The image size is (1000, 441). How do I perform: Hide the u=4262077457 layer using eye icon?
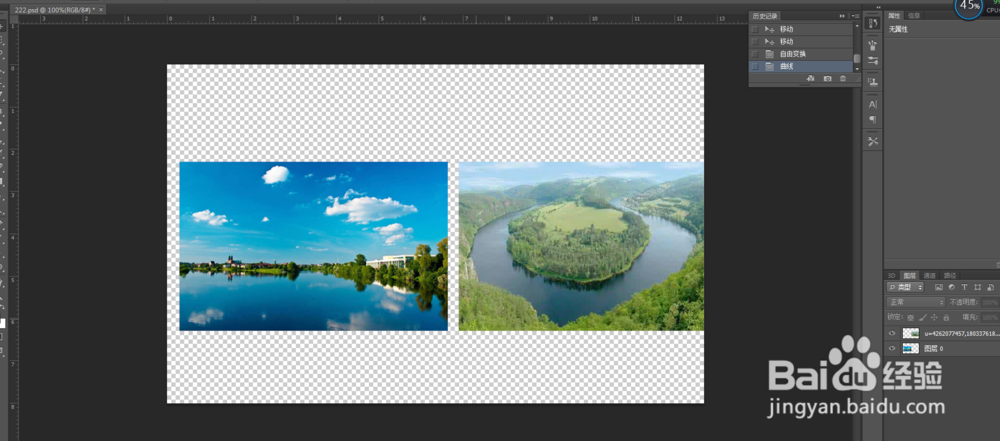[x=892, y=333]
